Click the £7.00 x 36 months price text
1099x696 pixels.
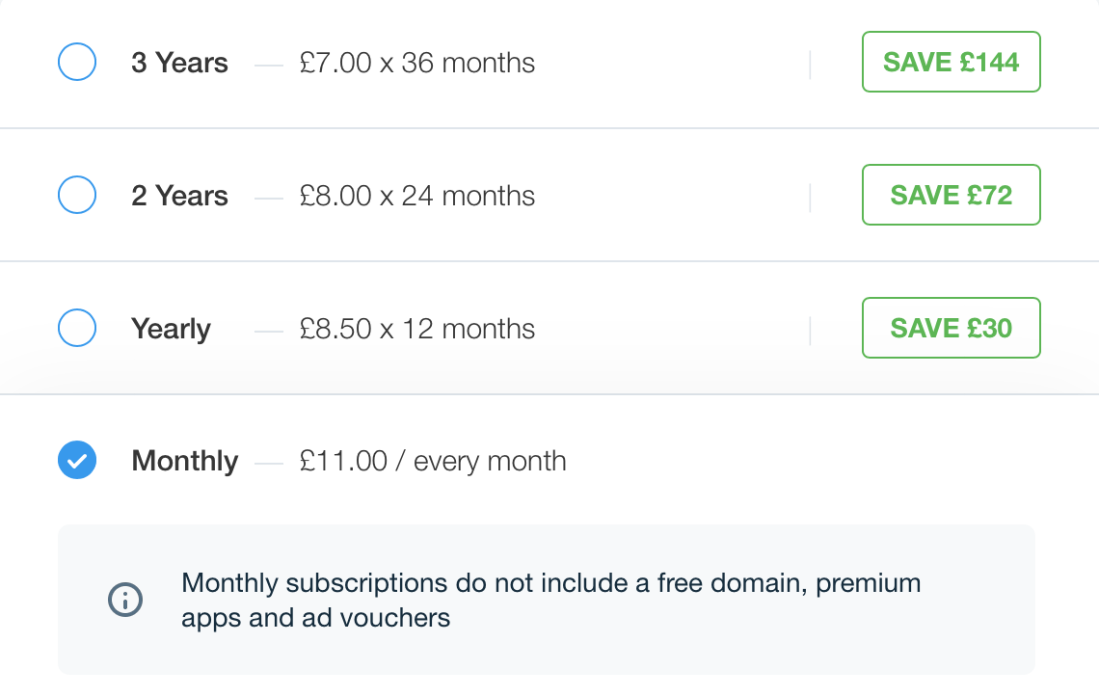click(417, 63)
